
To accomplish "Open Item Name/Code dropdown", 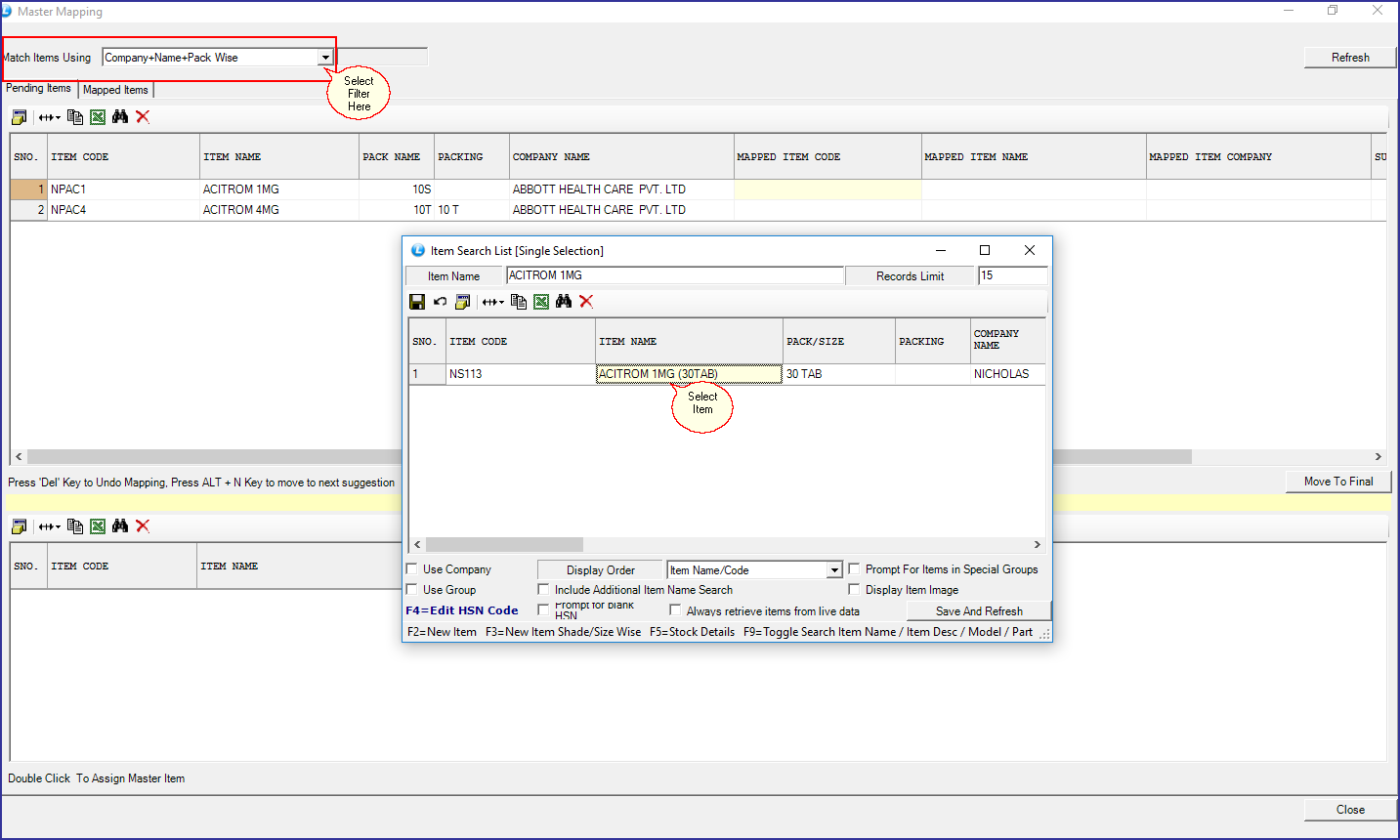I will tap(834, 570).
